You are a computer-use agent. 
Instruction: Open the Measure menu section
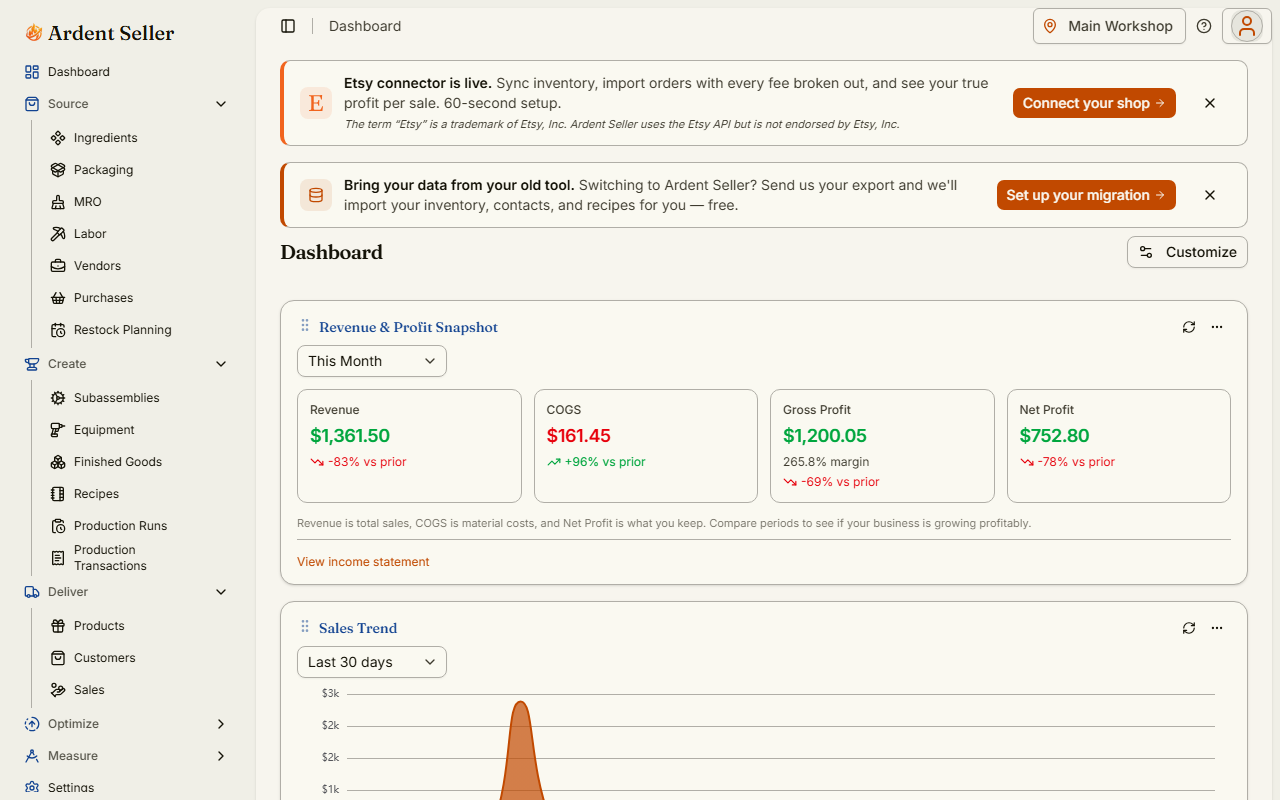point(127,756)
